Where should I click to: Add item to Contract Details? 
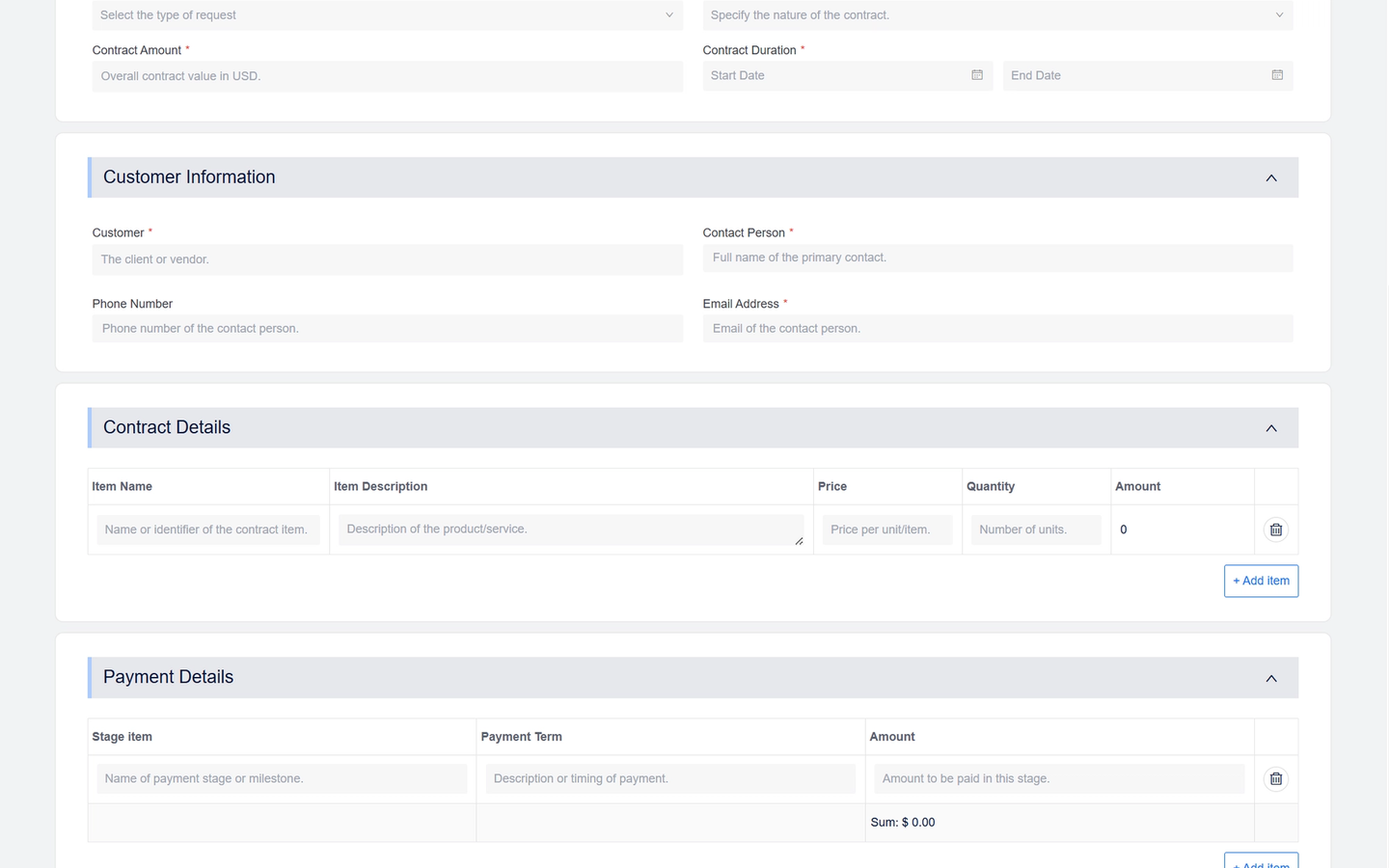click(x=1261, y=581)
